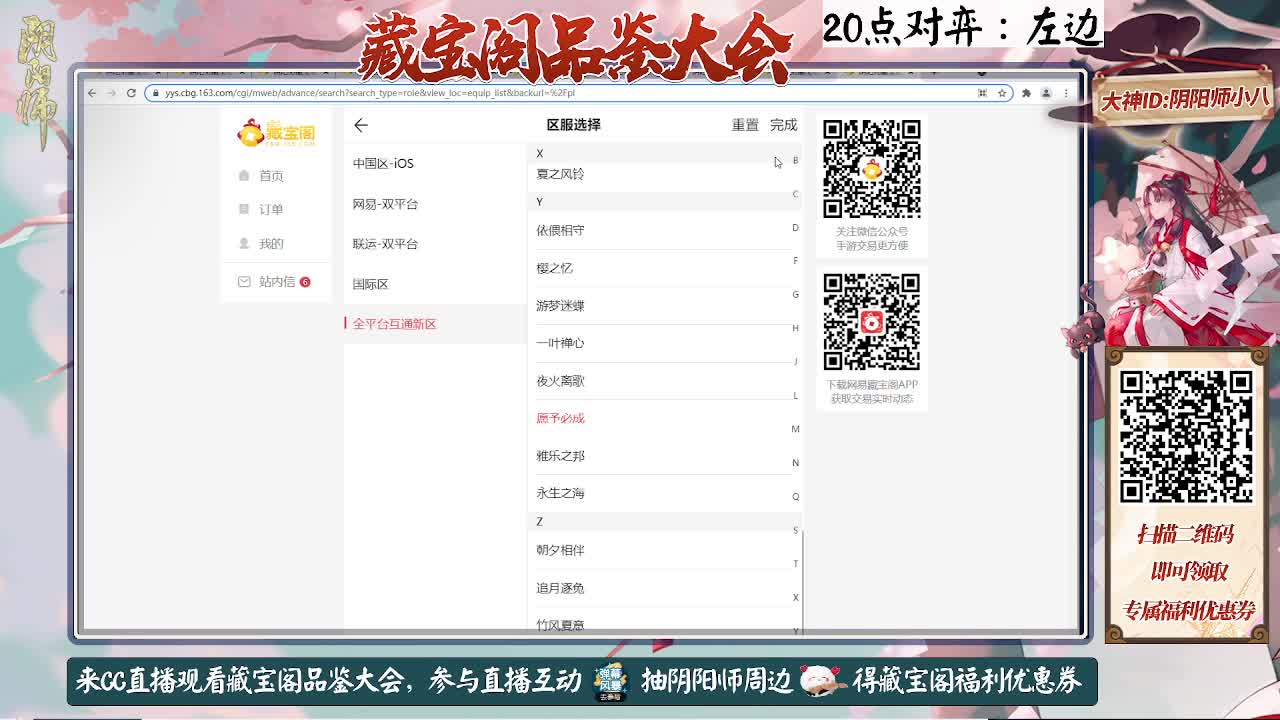Click the mail envelope icon beside 站内信
Screen dimensions: 1280x720
click(244, 282)
